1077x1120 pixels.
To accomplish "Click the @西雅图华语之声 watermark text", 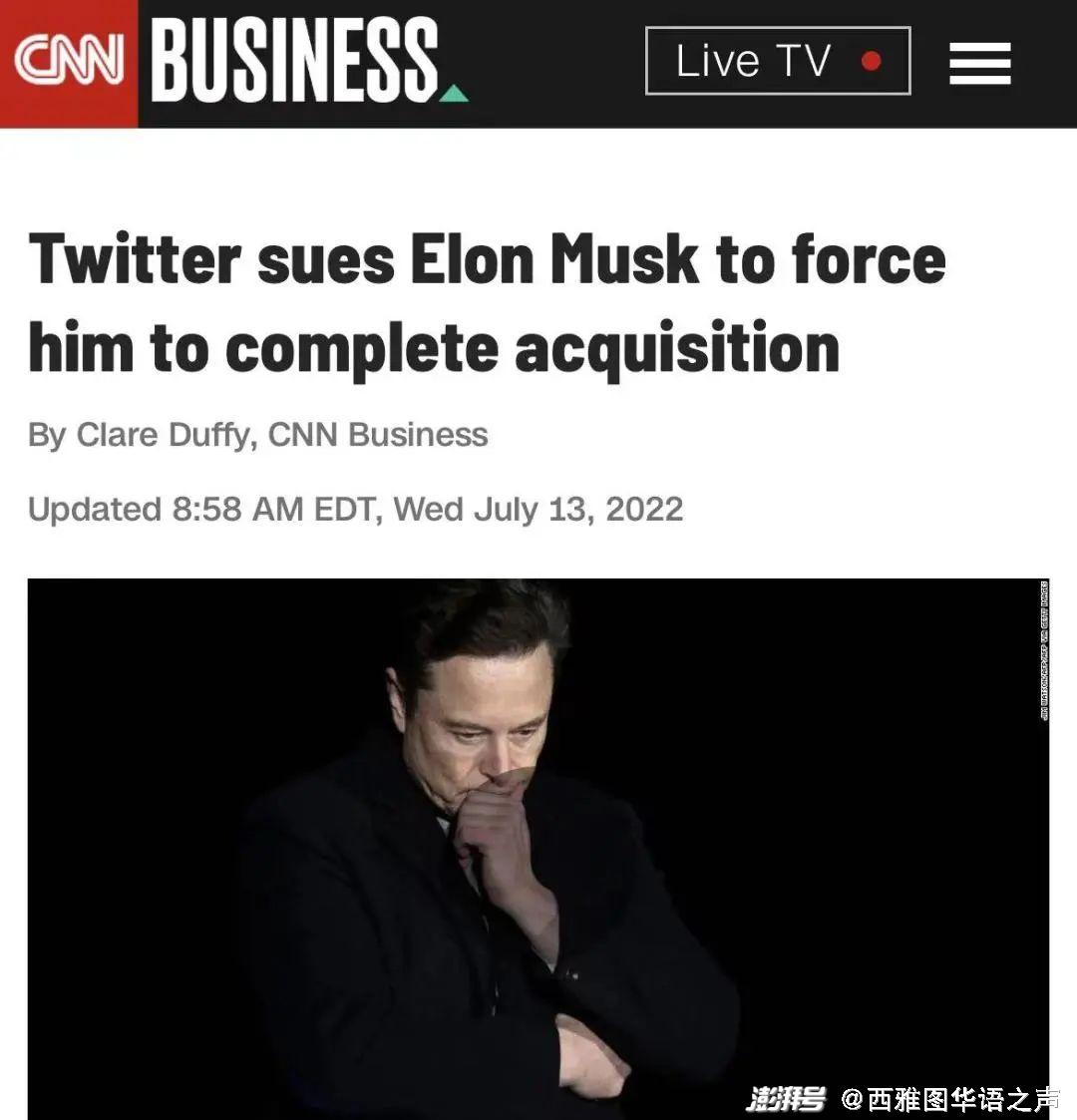I will point(950,1099).
